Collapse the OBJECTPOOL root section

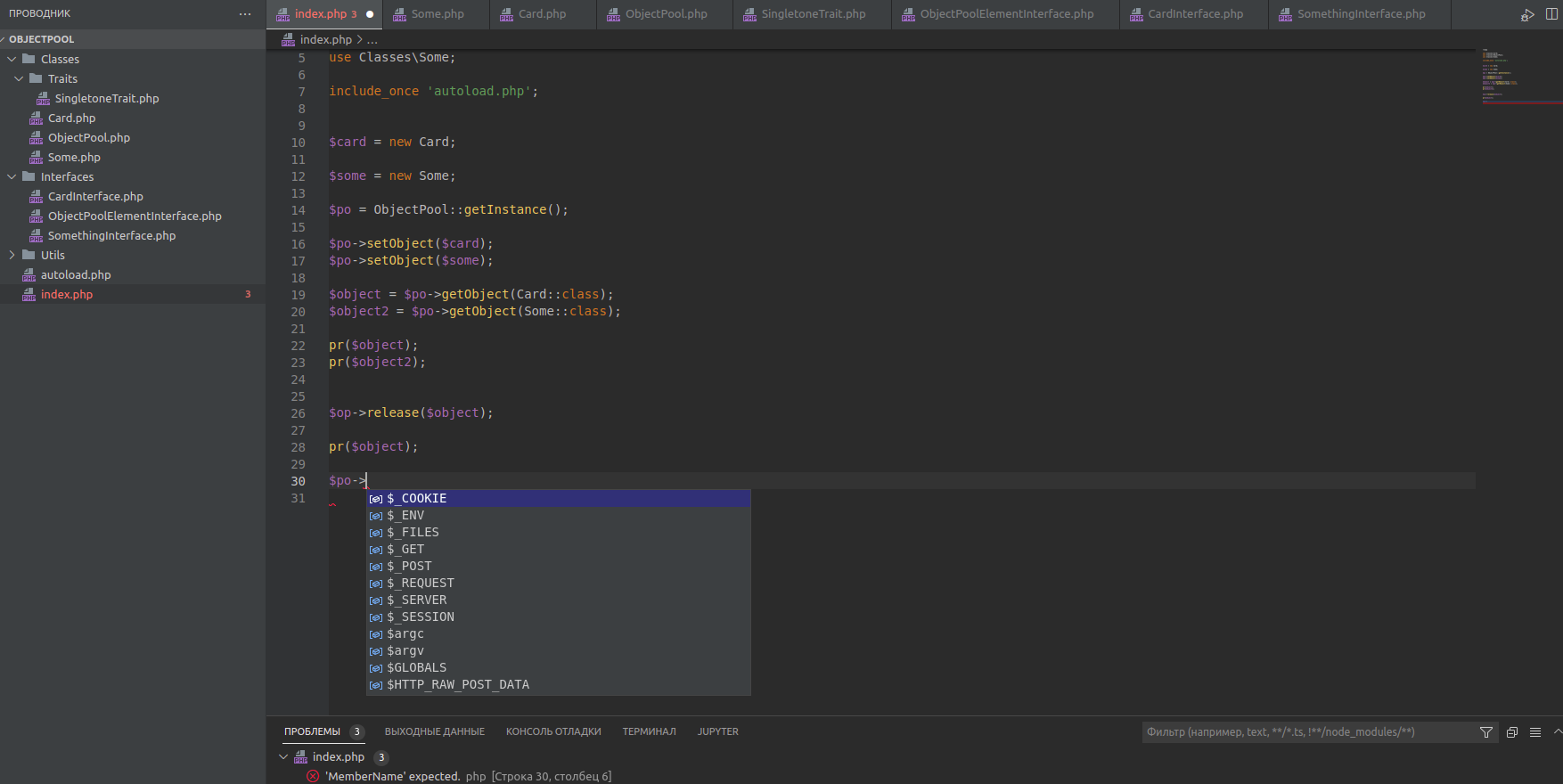pos(3,39)
